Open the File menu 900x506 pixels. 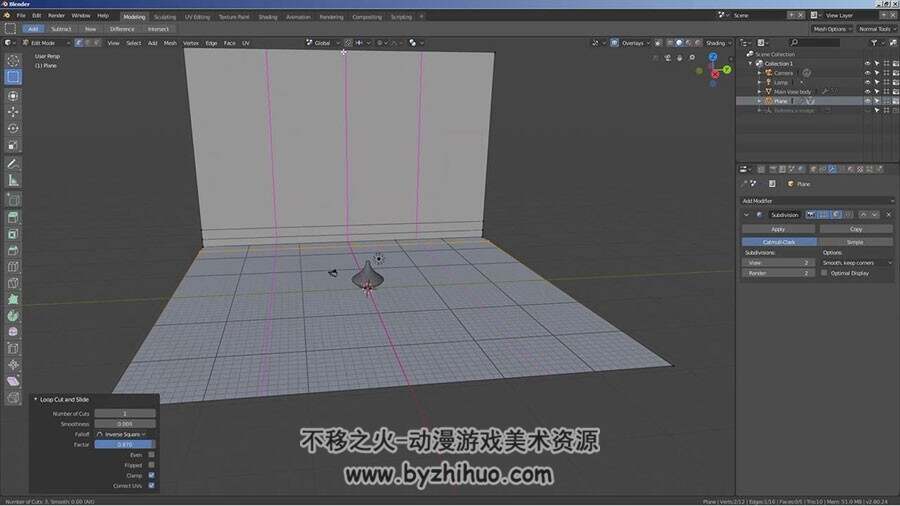(x=21, y=15)
